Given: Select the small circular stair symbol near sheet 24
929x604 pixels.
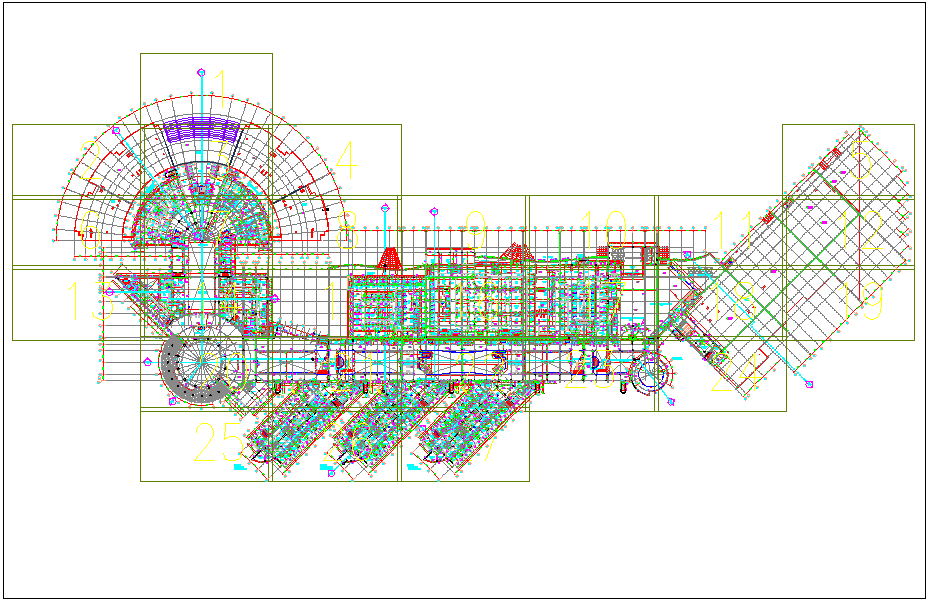Looking at the screenshot, I should tap(651, 373).
